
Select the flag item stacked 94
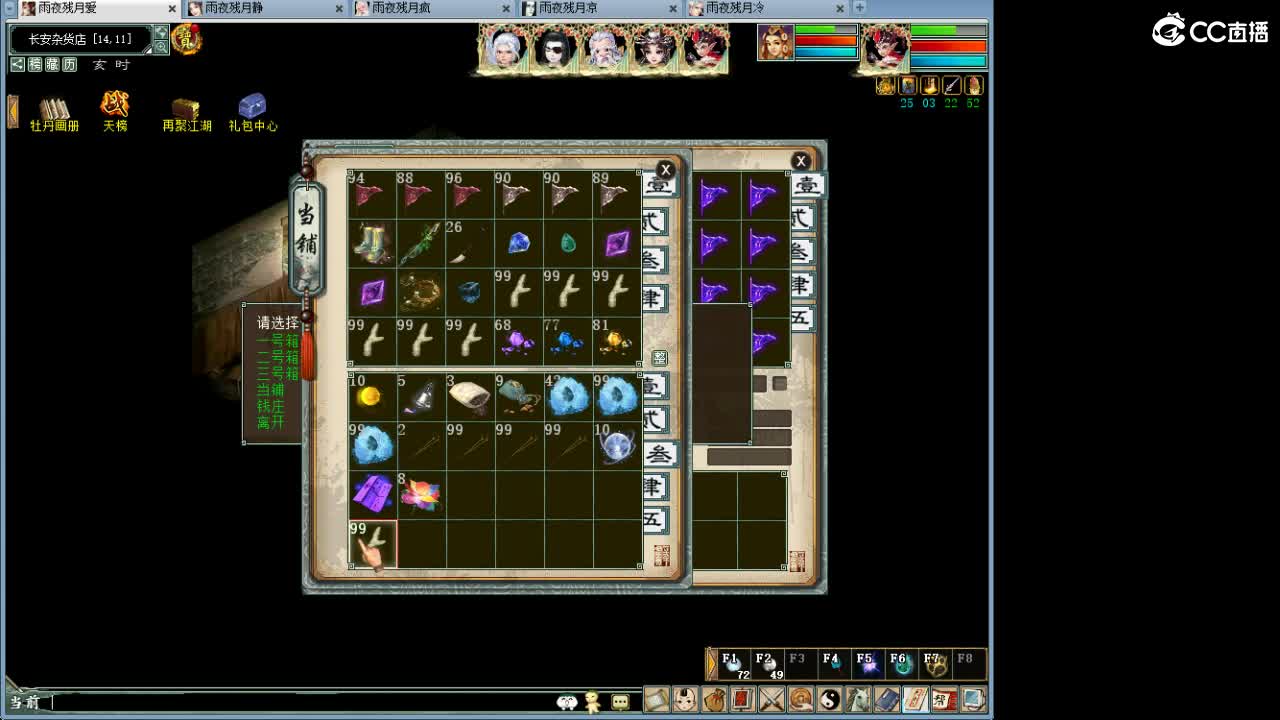pyautogui.click(x=372, y=195)
